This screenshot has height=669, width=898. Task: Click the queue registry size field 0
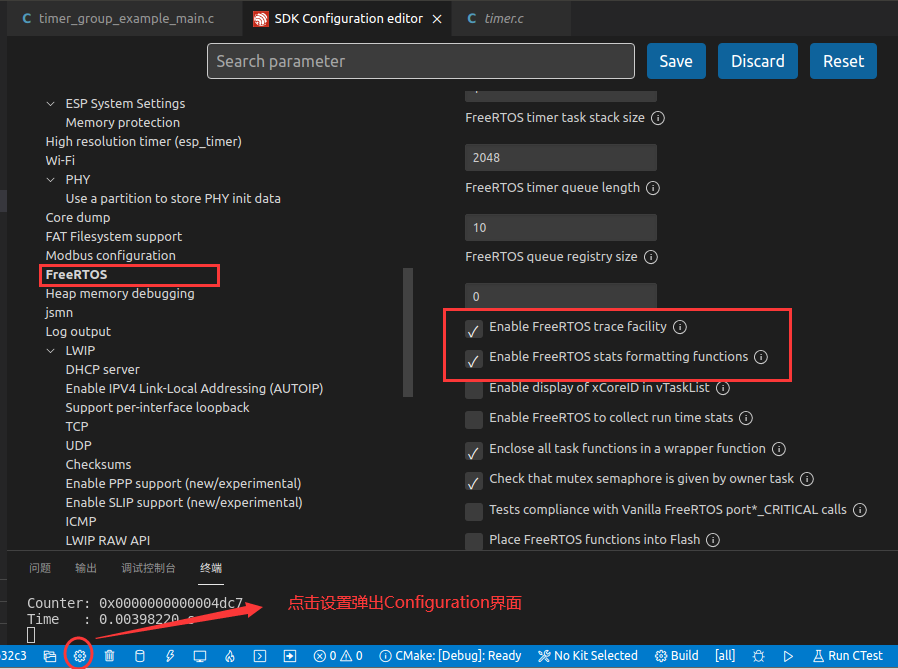(x=561, y=296)
